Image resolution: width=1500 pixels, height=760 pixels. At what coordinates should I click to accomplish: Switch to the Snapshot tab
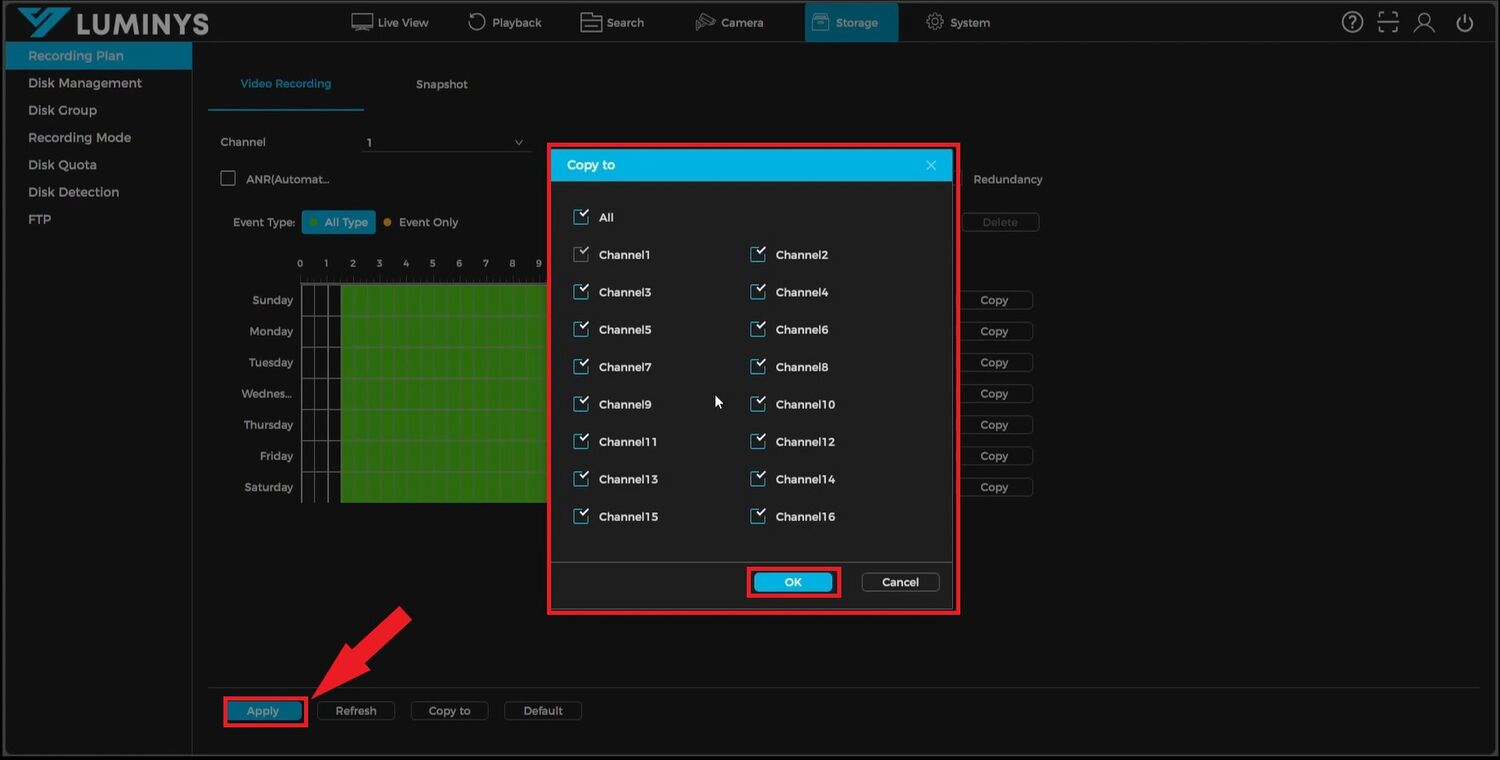[x=441, y=85]
